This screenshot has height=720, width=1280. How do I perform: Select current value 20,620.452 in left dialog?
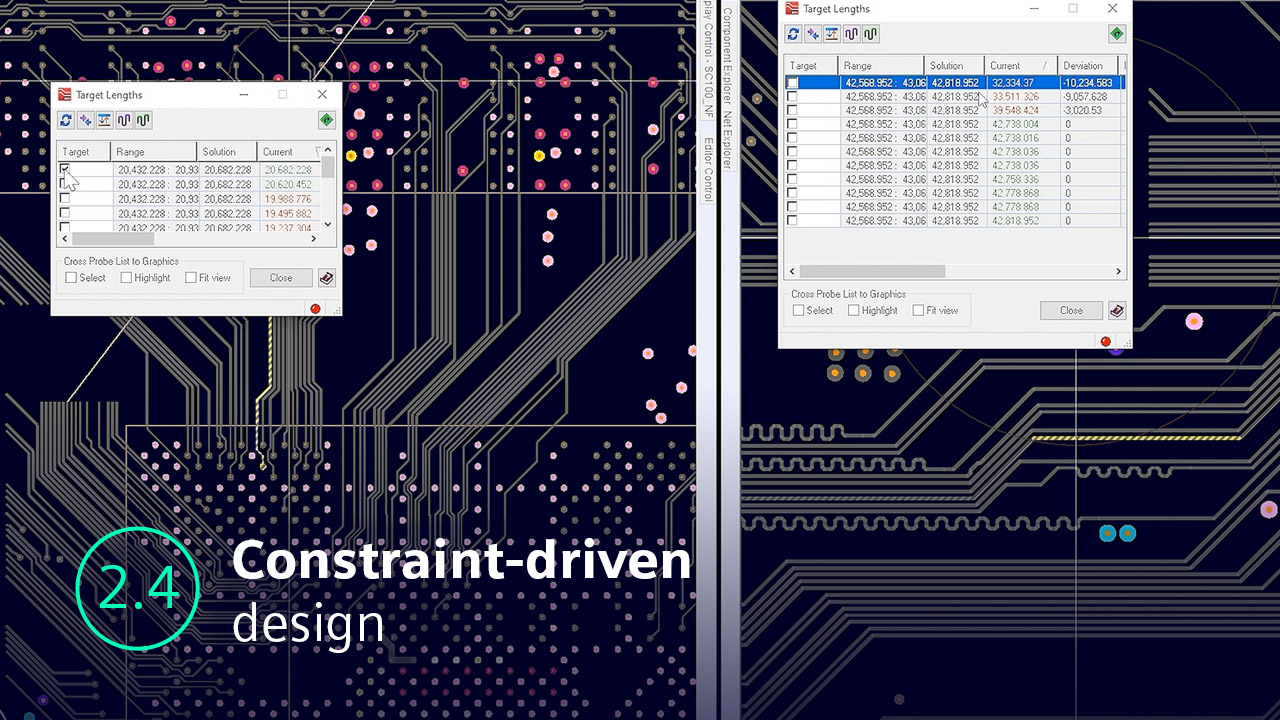(288, 185)
